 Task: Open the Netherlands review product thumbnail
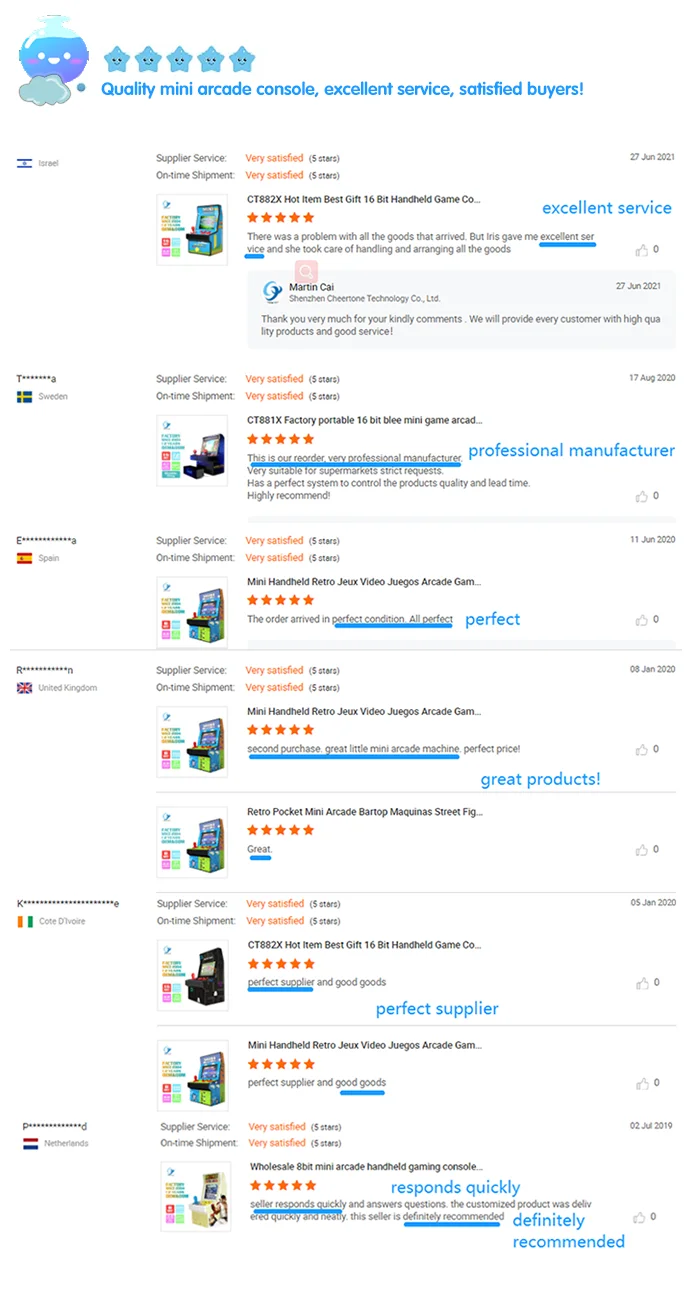coord(195,1196)
